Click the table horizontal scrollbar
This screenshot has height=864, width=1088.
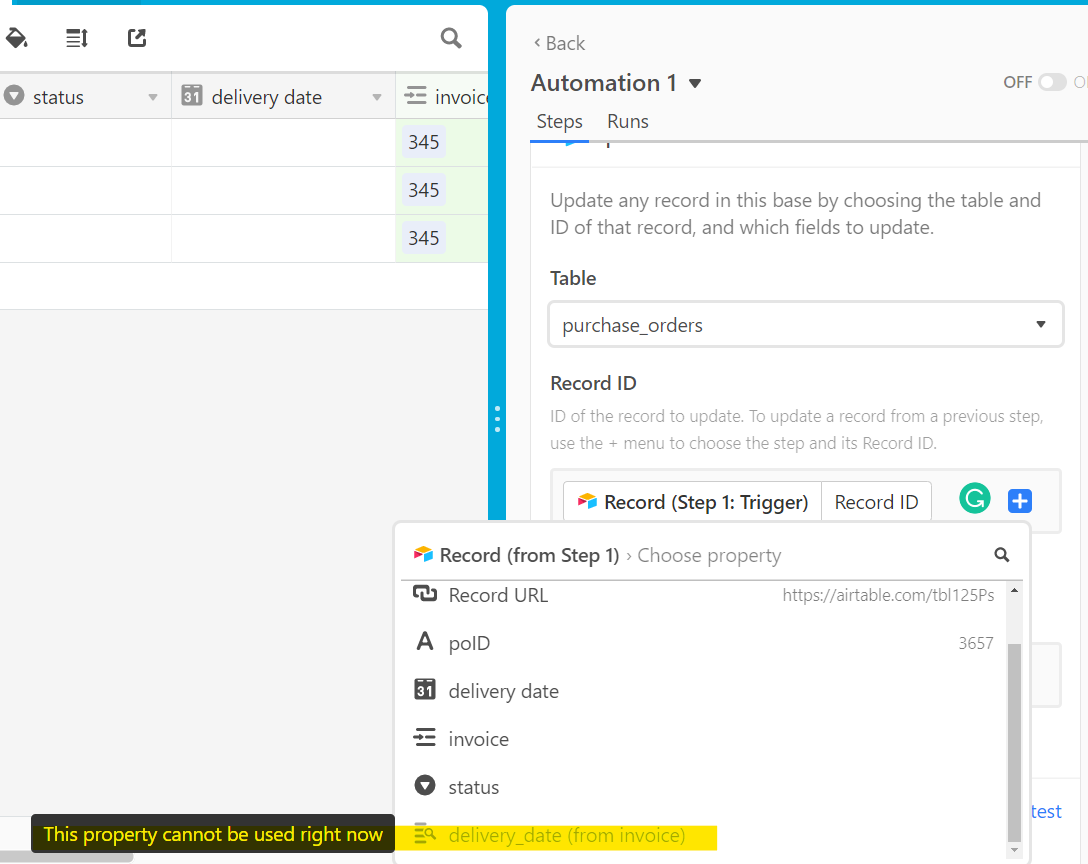67,857
